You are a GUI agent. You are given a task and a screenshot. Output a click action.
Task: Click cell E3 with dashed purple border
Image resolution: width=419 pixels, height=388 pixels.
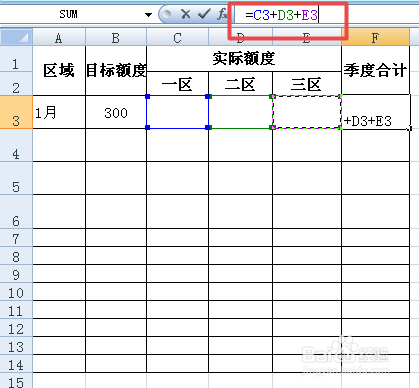coord(307,112)
